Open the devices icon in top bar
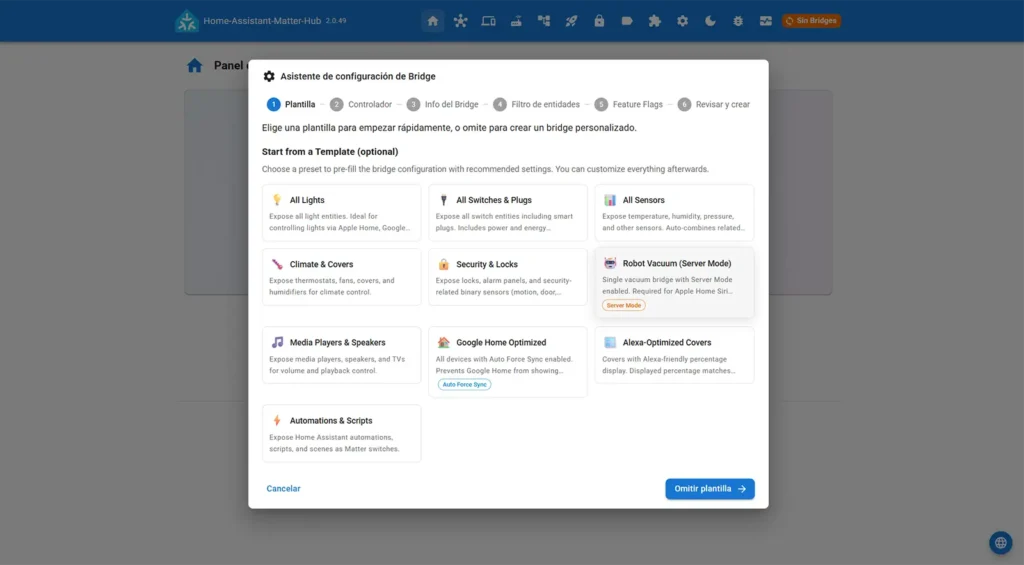Viewport: 1024px width, 565px height. [x=488, y=21]
